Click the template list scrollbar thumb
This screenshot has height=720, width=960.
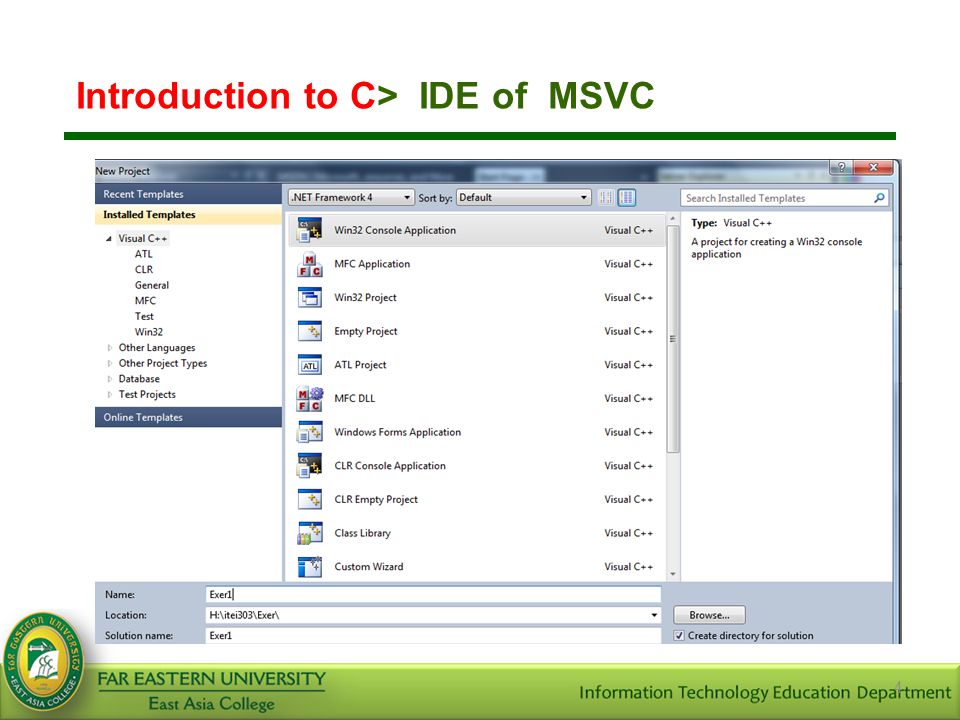pos(673,339)
